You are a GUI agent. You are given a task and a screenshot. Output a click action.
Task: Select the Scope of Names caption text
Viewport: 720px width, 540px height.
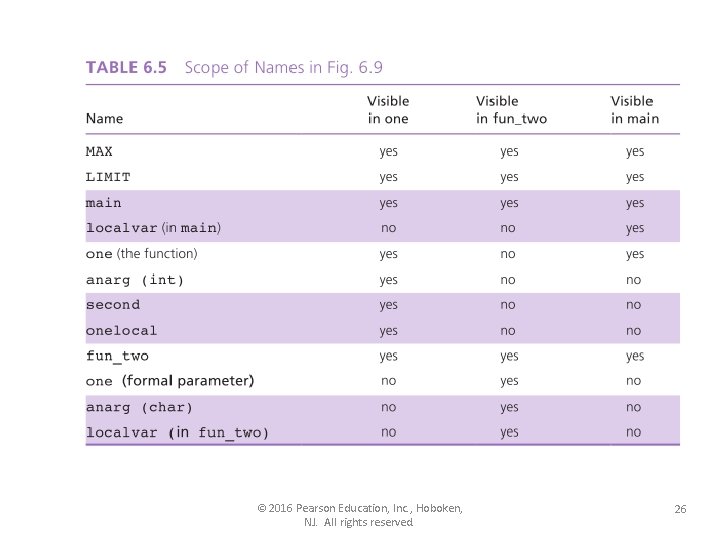(284, 68)
